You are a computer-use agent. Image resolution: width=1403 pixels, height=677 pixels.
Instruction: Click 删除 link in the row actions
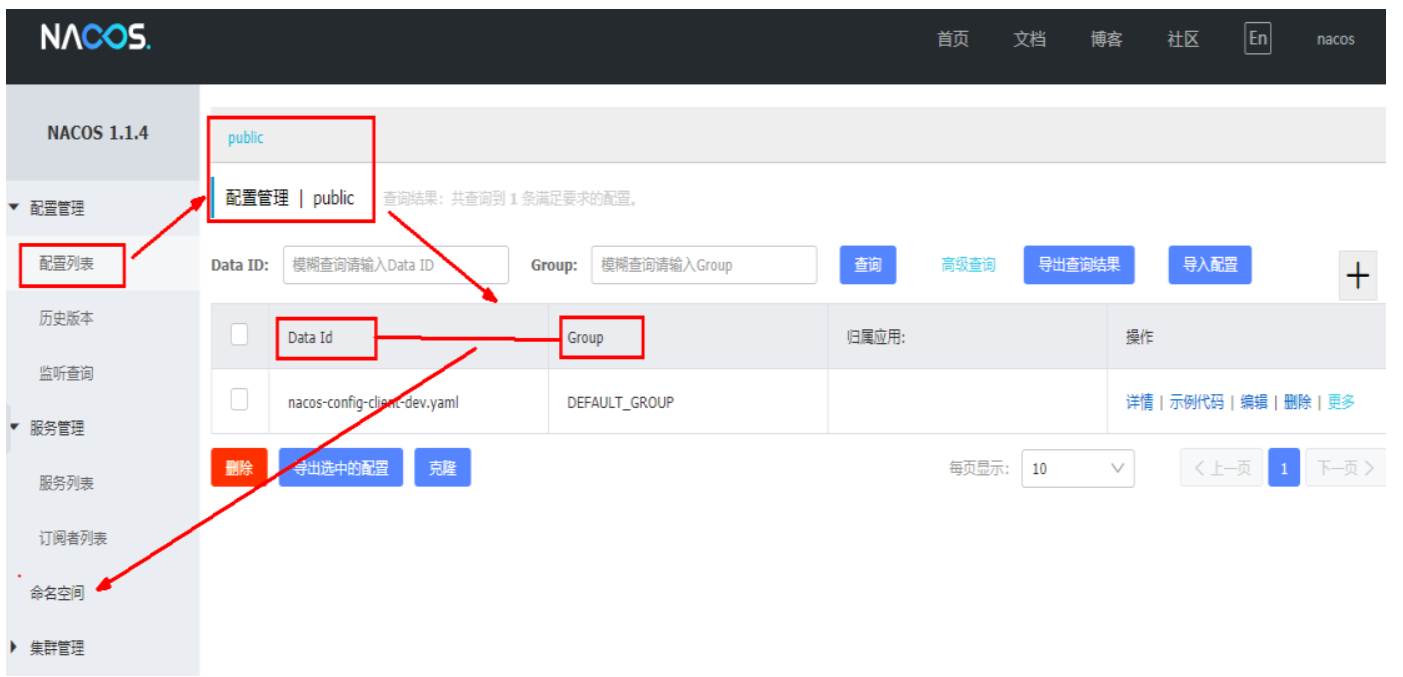click(x=1298, y=402)
